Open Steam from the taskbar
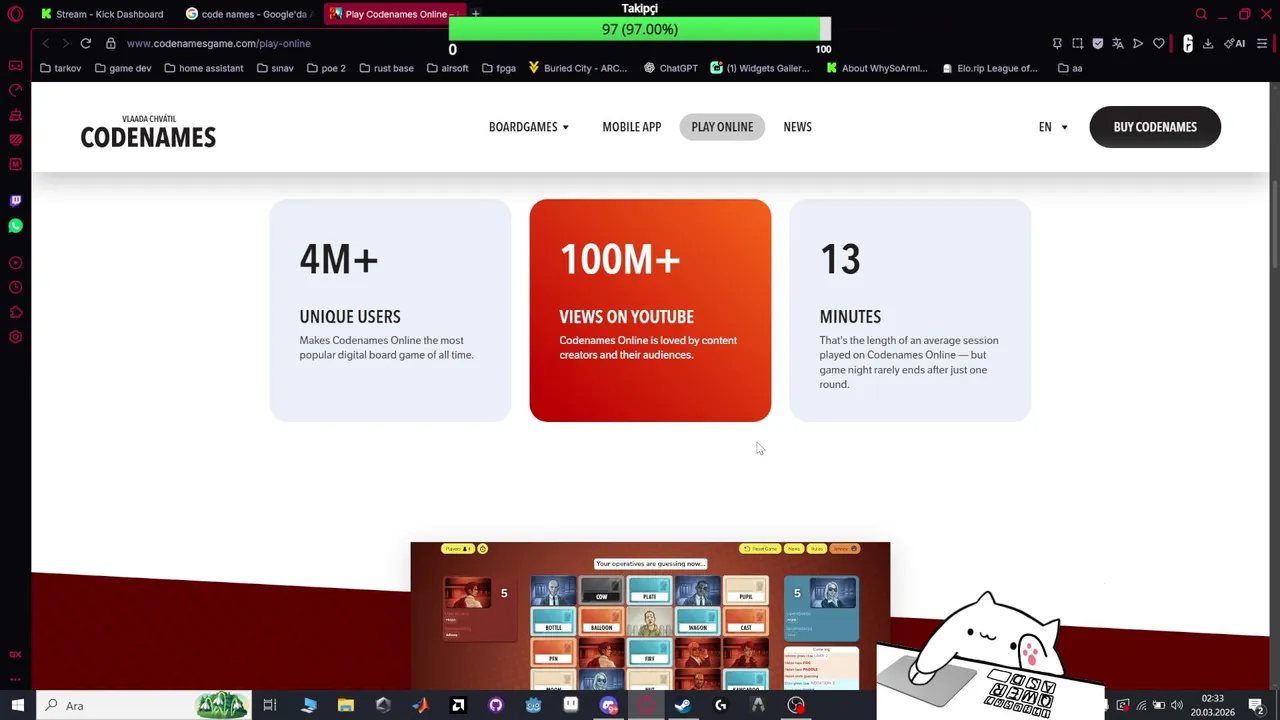This screenshot has width=1280, height=720. (x=682, y=705)
